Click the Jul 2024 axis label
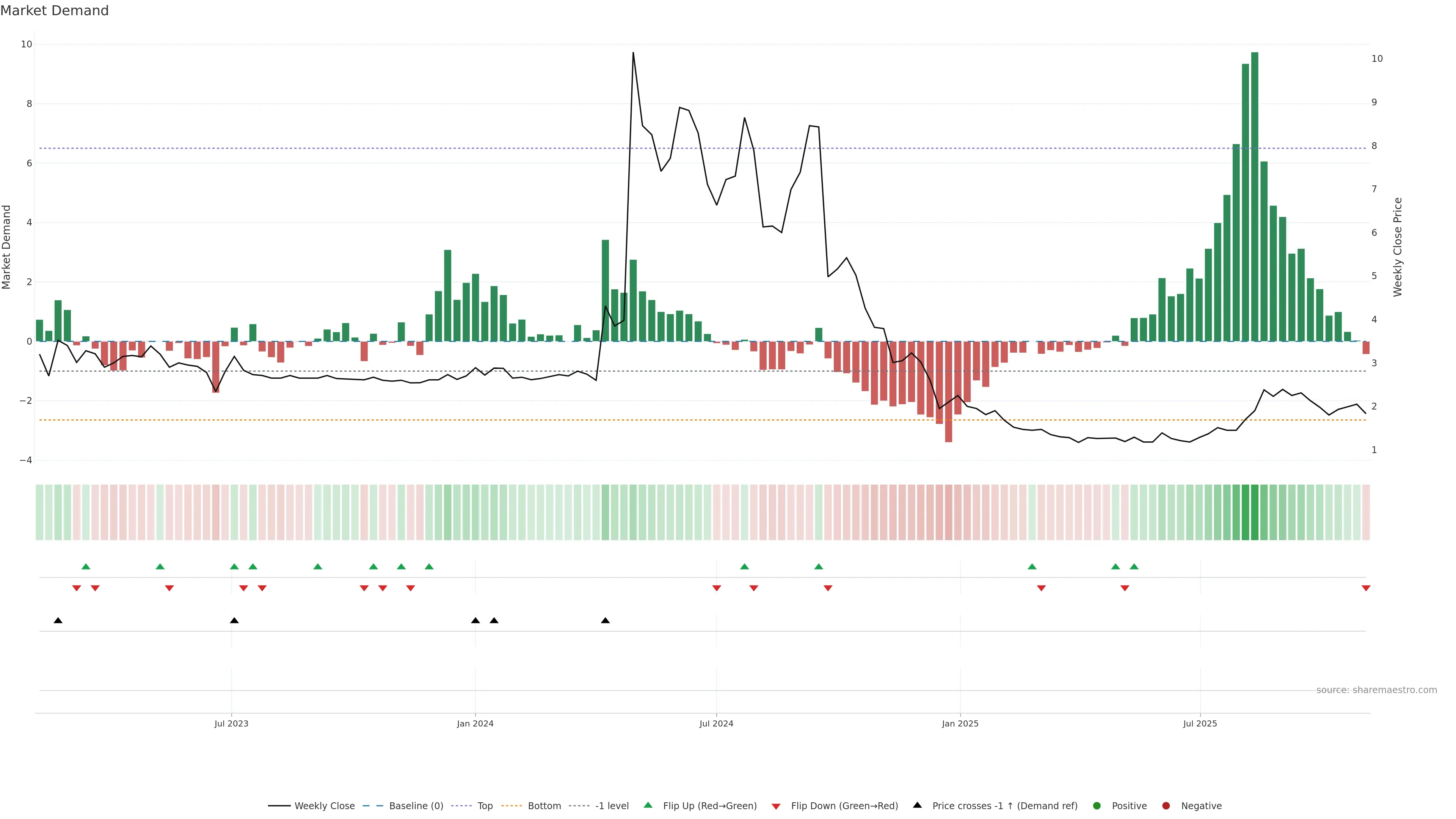 pos(716,723)
